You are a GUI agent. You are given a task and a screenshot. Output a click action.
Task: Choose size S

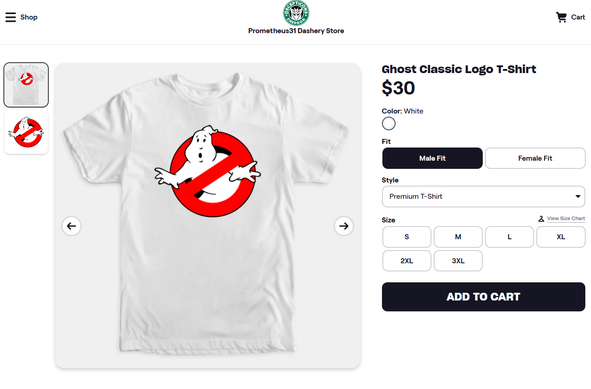click(406, 237)
